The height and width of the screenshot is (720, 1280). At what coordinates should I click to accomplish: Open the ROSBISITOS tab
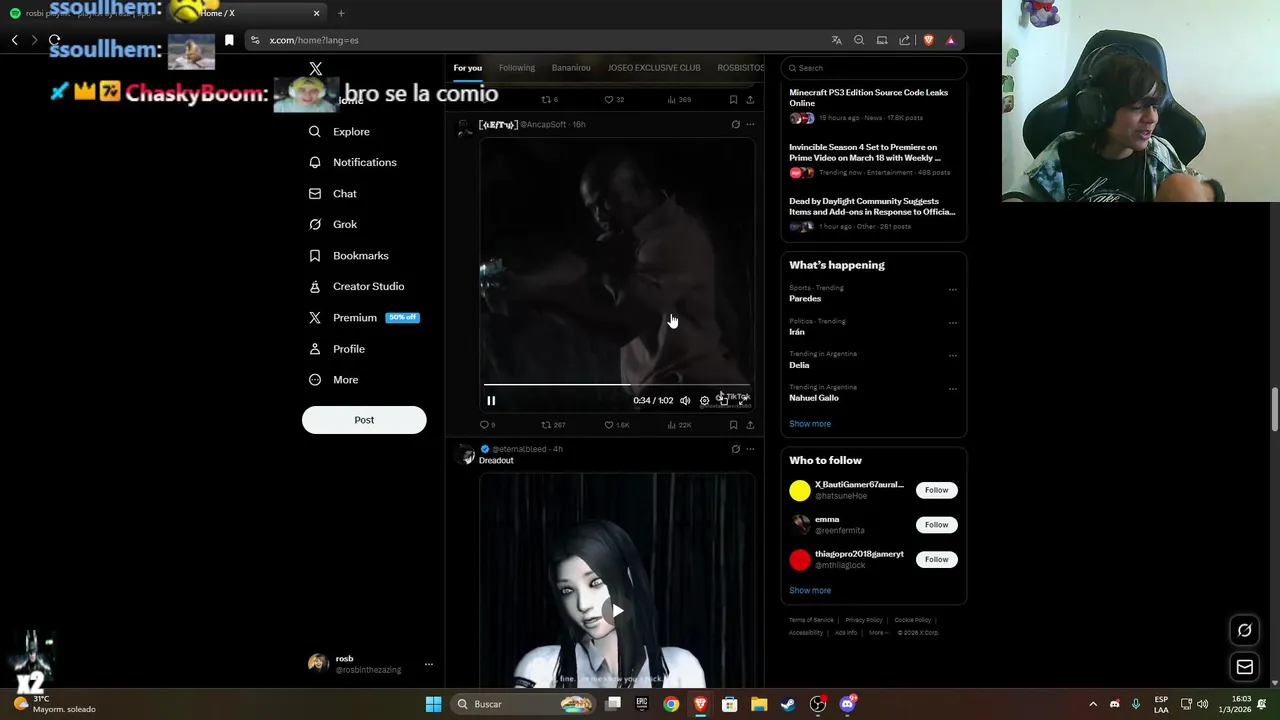click(x=741, y=68)
